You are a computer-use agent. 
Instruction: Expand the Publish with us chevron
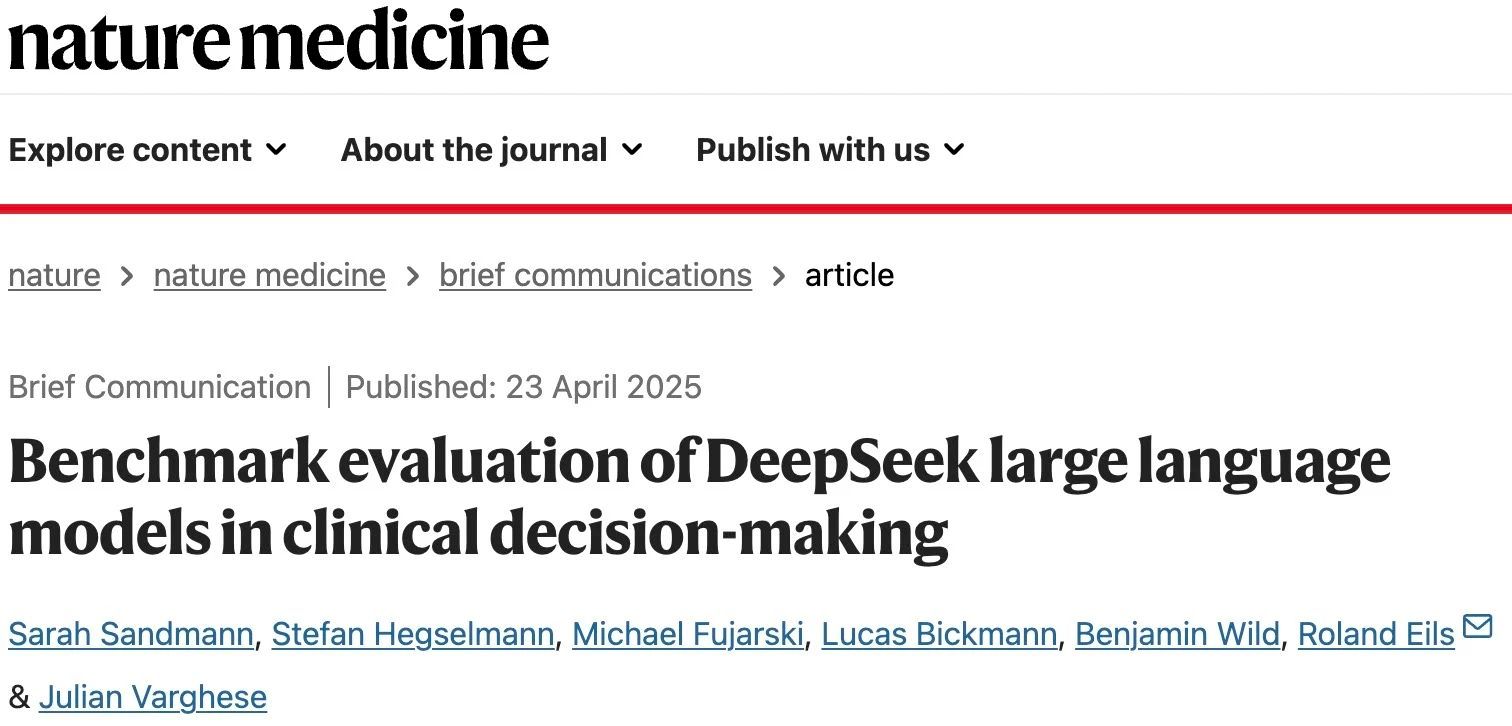[x=955, y=150]
